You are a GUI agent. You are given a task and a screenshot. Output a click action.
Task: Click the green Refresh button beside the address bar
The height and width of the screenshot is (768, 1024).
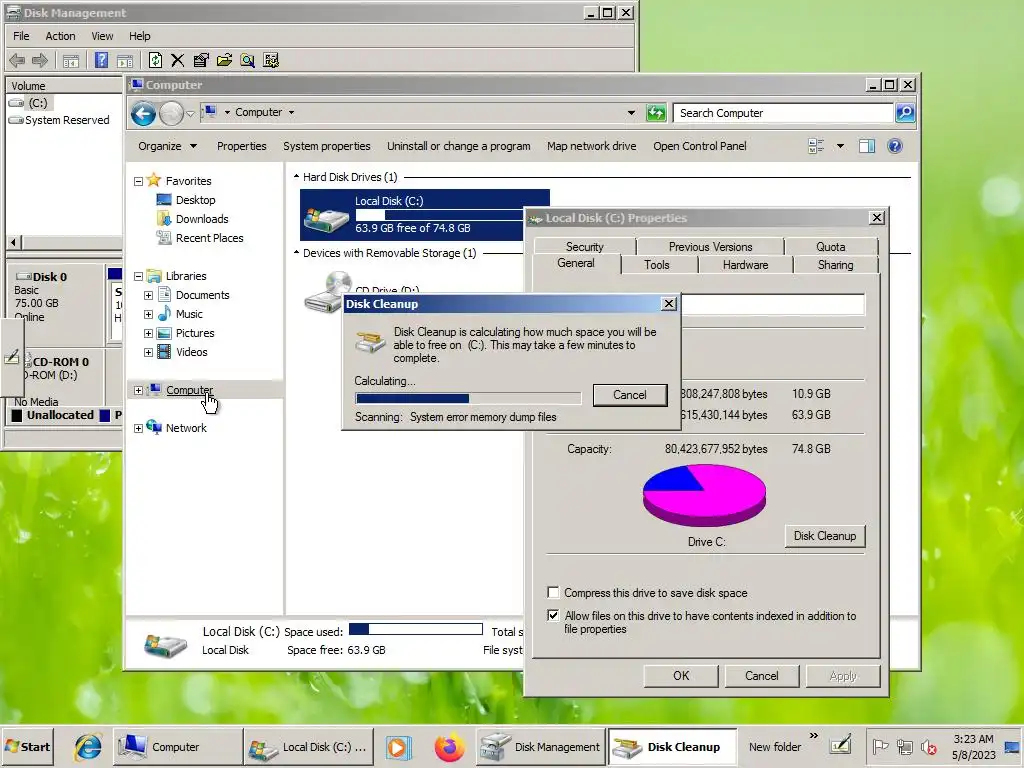pos(656,113)
